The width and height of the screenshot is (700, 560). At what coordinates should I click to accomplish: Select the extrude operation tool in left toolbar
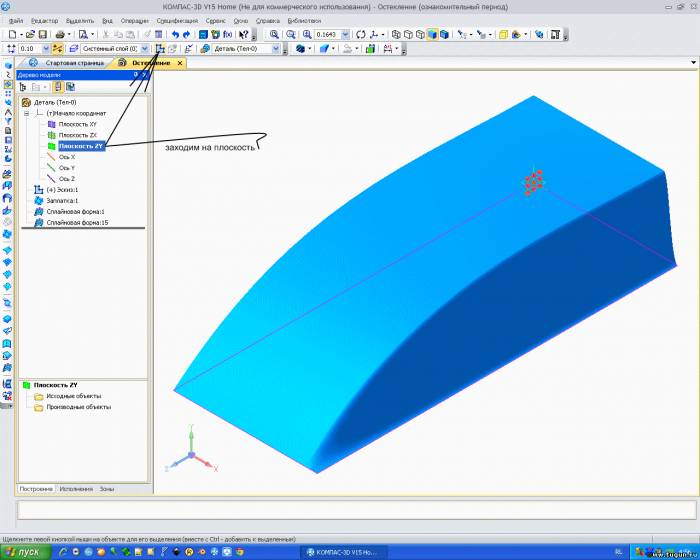click(8, 66)
